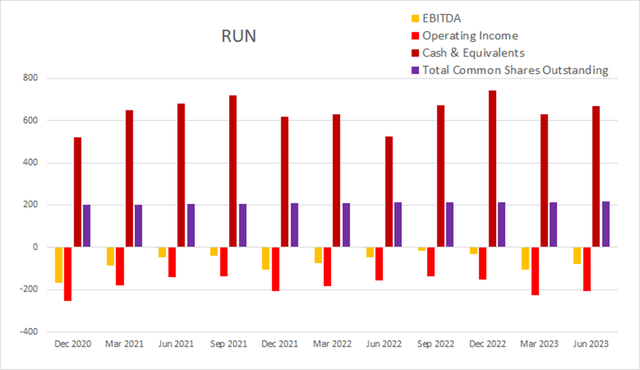
Task: Click the Dec 2022 axis label
Action: (487, 344)
